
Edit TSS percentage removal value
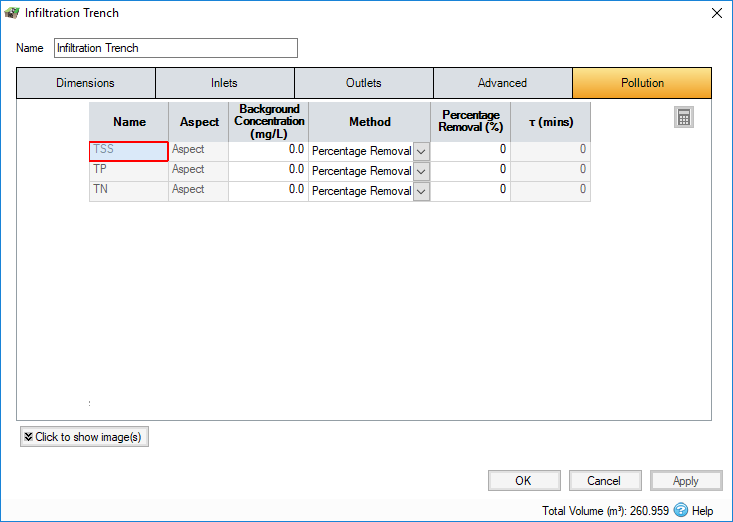coord(470,151)
